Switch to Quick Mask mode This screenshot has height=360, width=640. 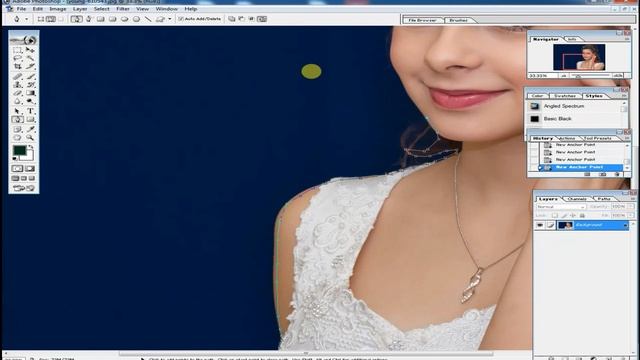[30, 169]
